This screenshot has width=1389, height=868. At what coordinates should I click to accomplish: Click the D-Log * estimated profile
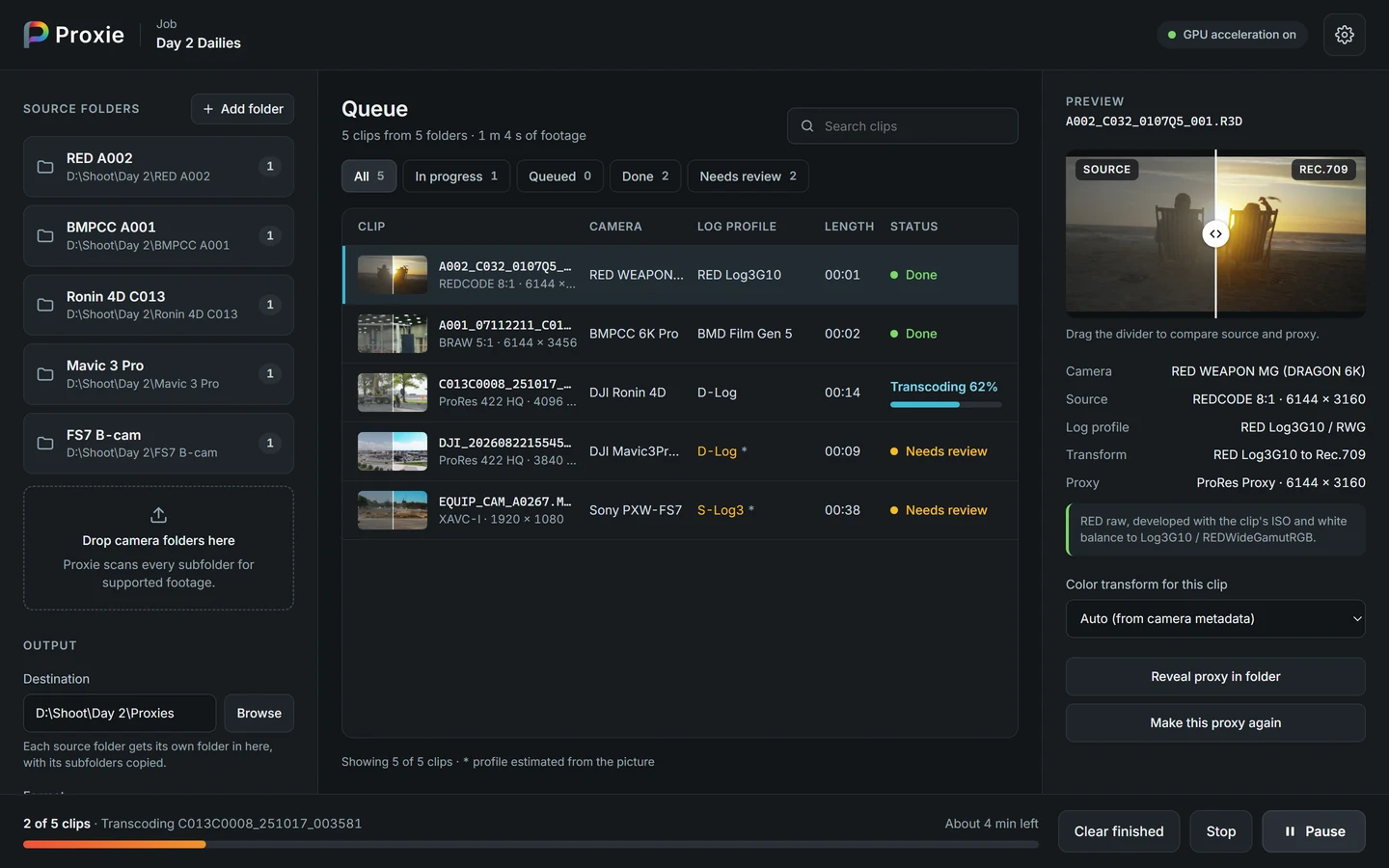722,451
